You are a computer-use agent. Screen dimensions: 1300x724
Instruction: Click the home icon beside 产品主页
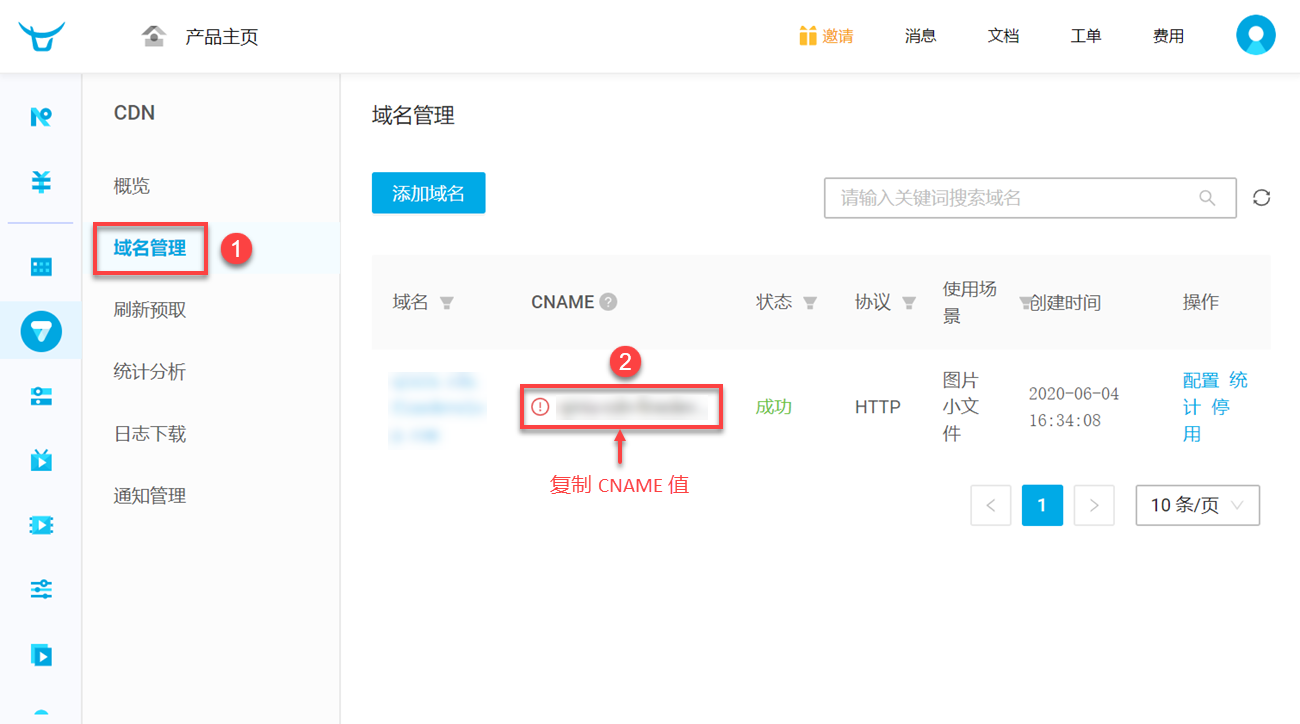click(154, 36)
